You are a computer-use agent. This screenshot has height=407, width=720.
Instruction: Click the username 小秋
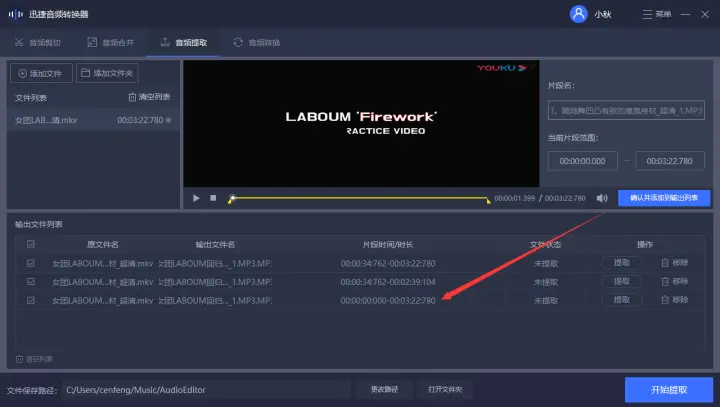click(x=603, y=14)
